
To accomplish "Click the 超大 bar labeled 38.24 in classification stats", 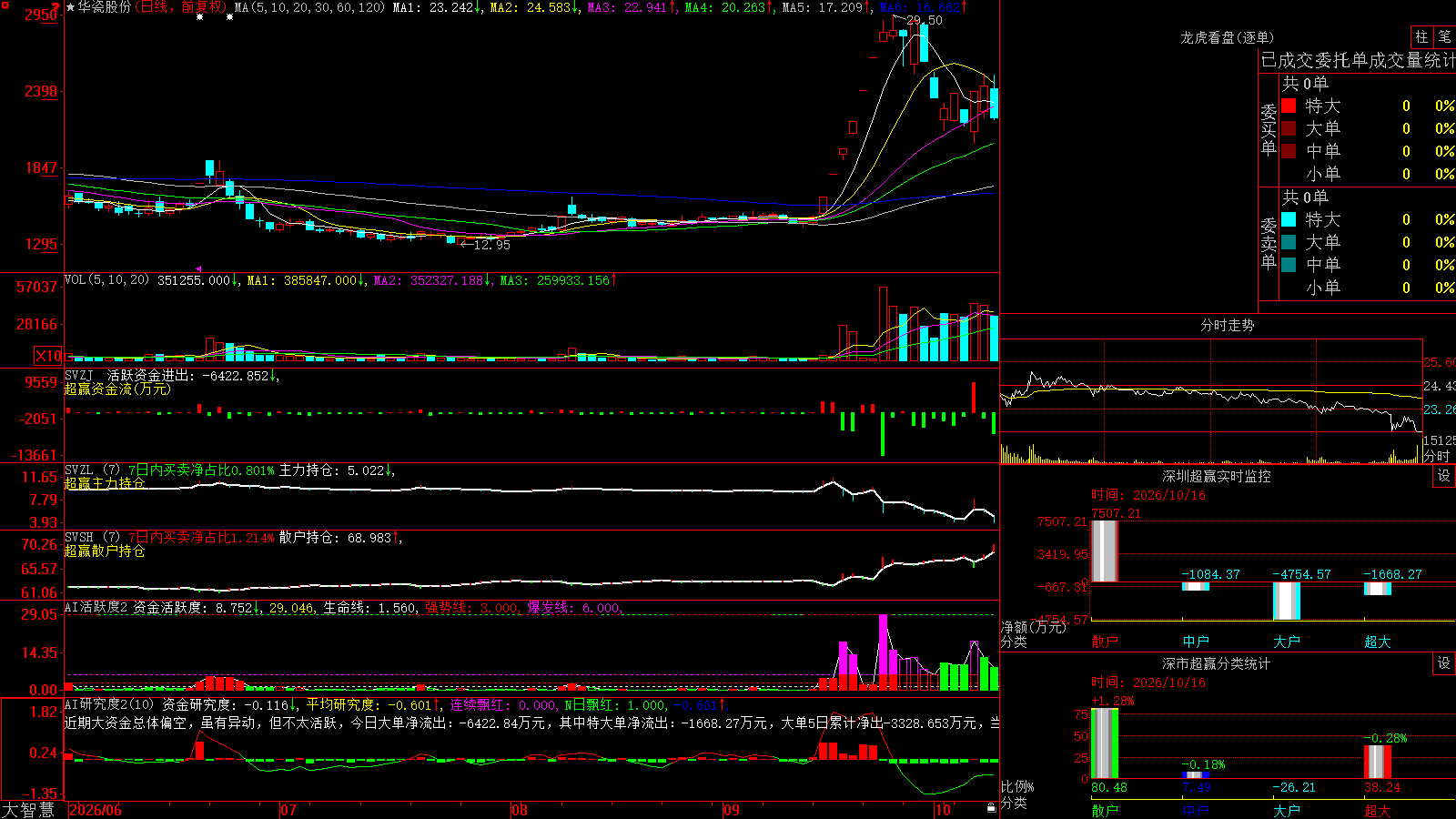I will (1378, 762).
